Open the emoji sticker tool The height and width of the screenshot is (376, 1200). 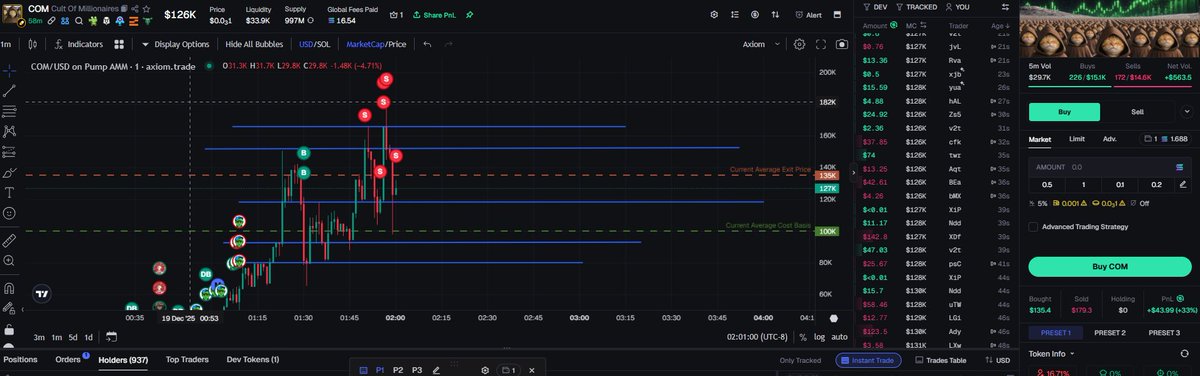(x=9, y=213)
